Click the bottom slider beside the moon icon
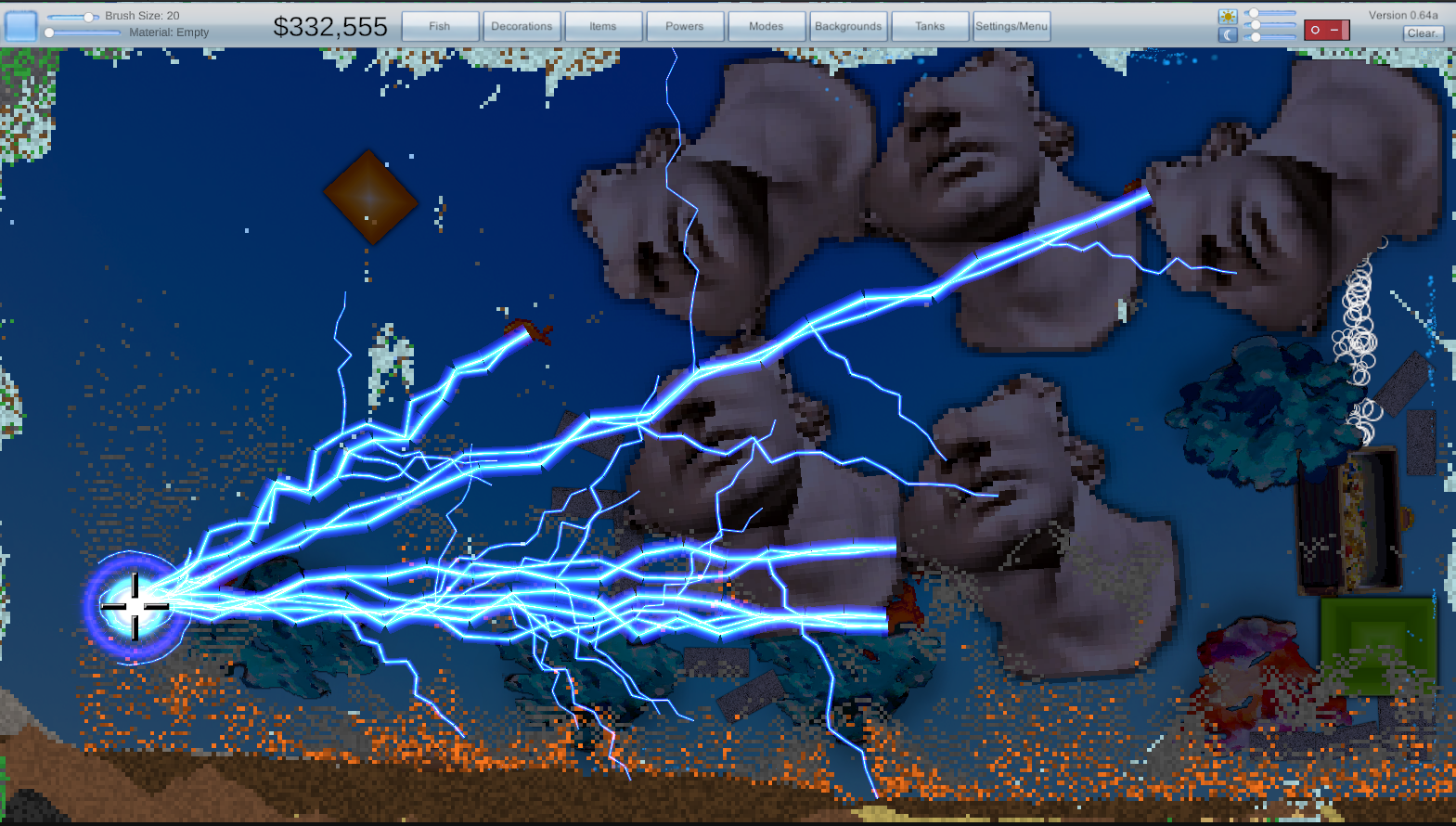Image resolution: width=1456 pixels, height=826 pixels. 1269,37
